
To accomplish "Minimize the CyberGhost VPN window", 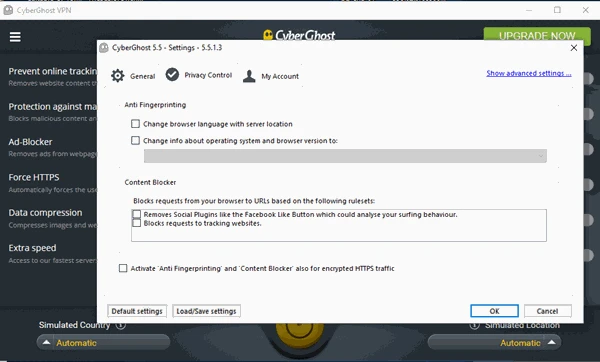I will click(x=529, y=10).
